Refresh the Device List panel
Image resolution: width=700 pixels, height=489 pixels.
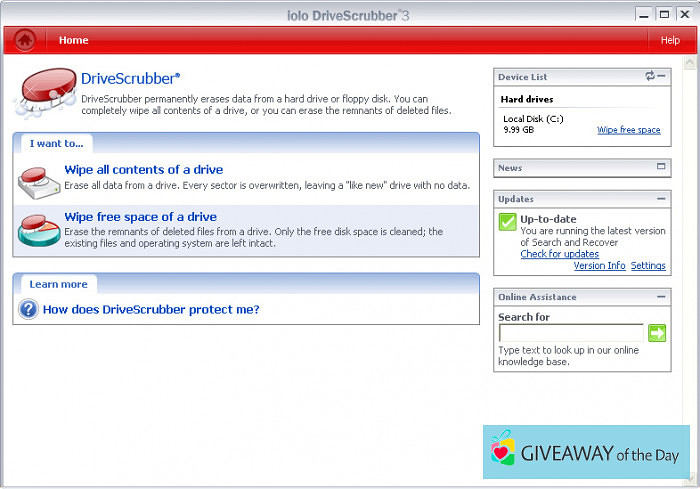(650, 76)
